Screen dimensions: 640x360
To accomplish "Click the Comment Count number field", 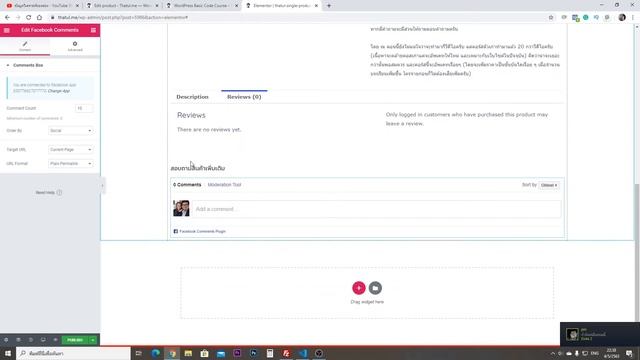I will point(84,108).
